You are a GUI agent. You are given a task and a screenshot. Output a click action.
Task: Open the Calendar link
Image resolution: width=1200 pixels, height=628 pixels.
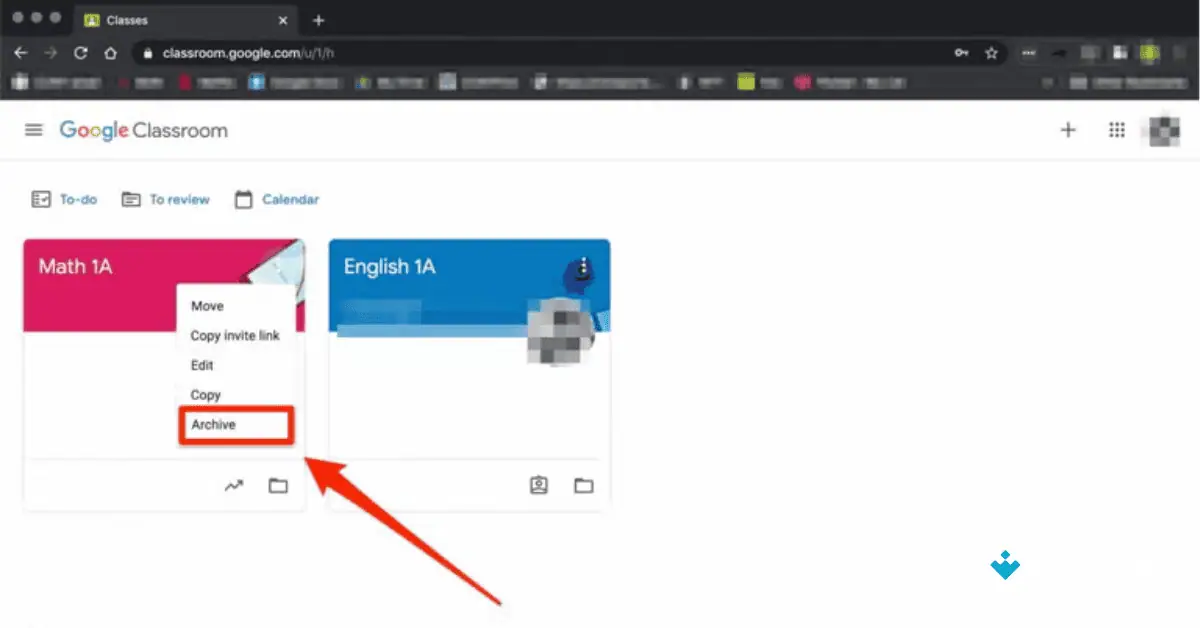[276, 199]
